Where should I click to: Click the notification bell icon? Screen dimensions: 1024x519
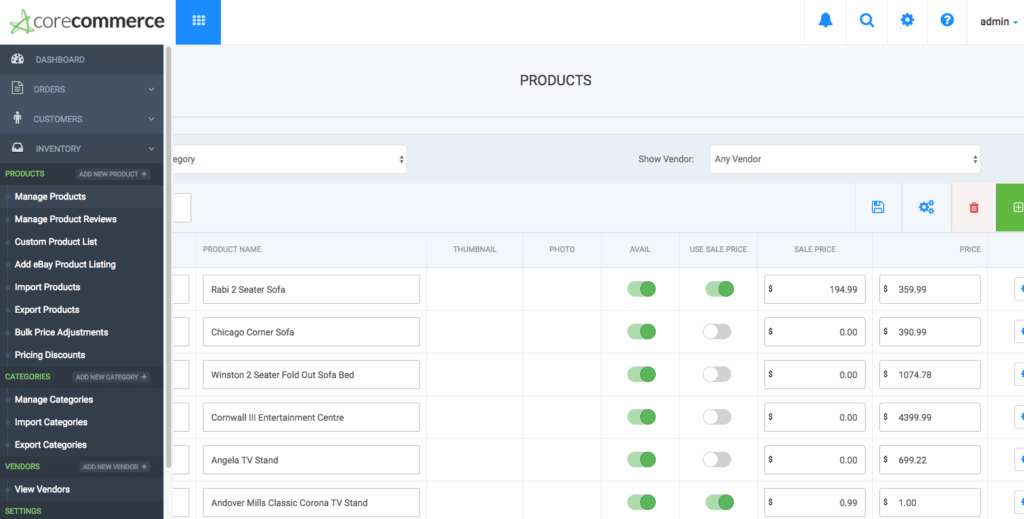click(825, 21)
